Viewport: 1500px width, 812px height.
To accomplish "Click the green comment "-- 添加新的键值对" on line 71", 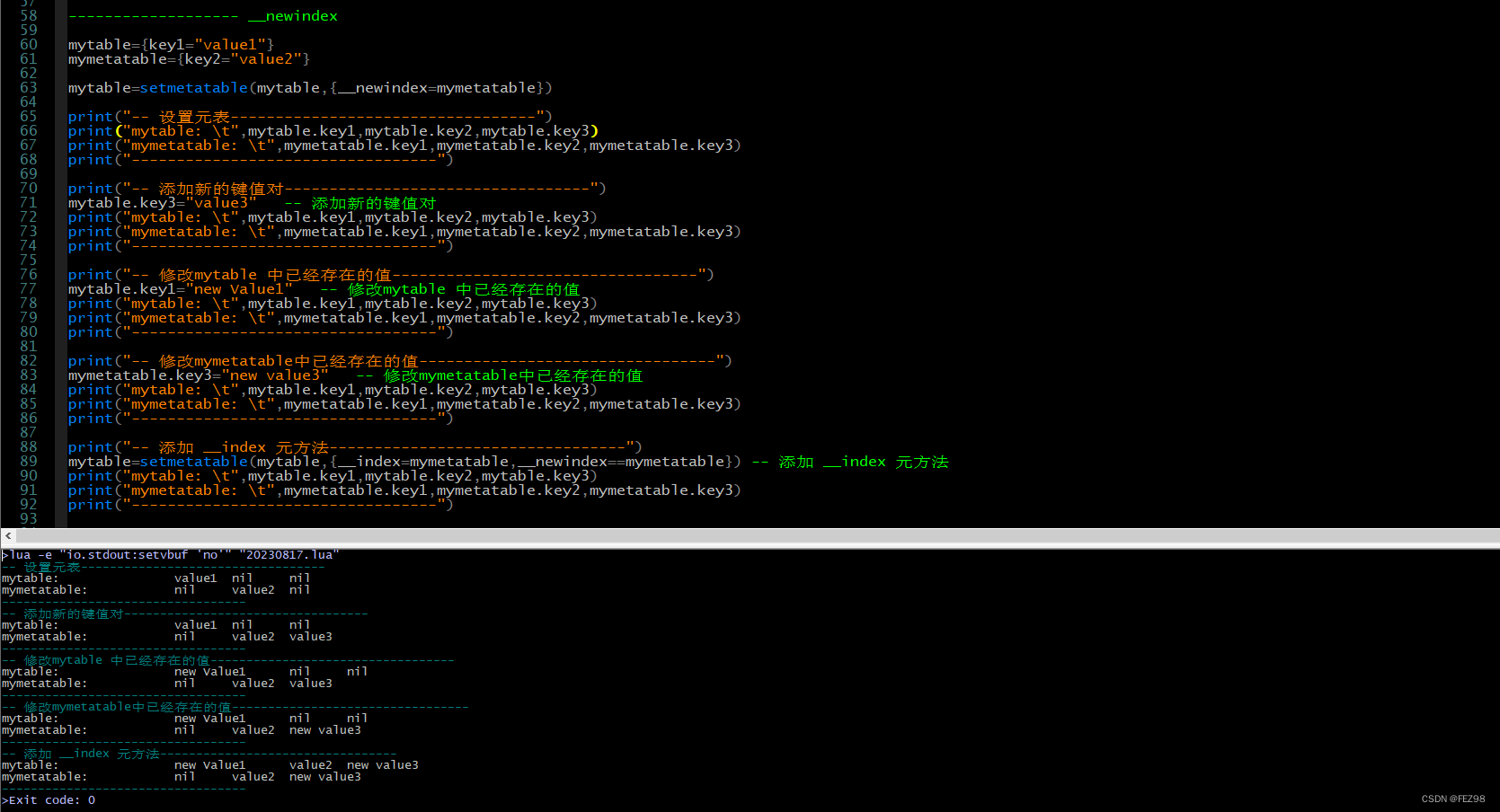I will point(359,203).
